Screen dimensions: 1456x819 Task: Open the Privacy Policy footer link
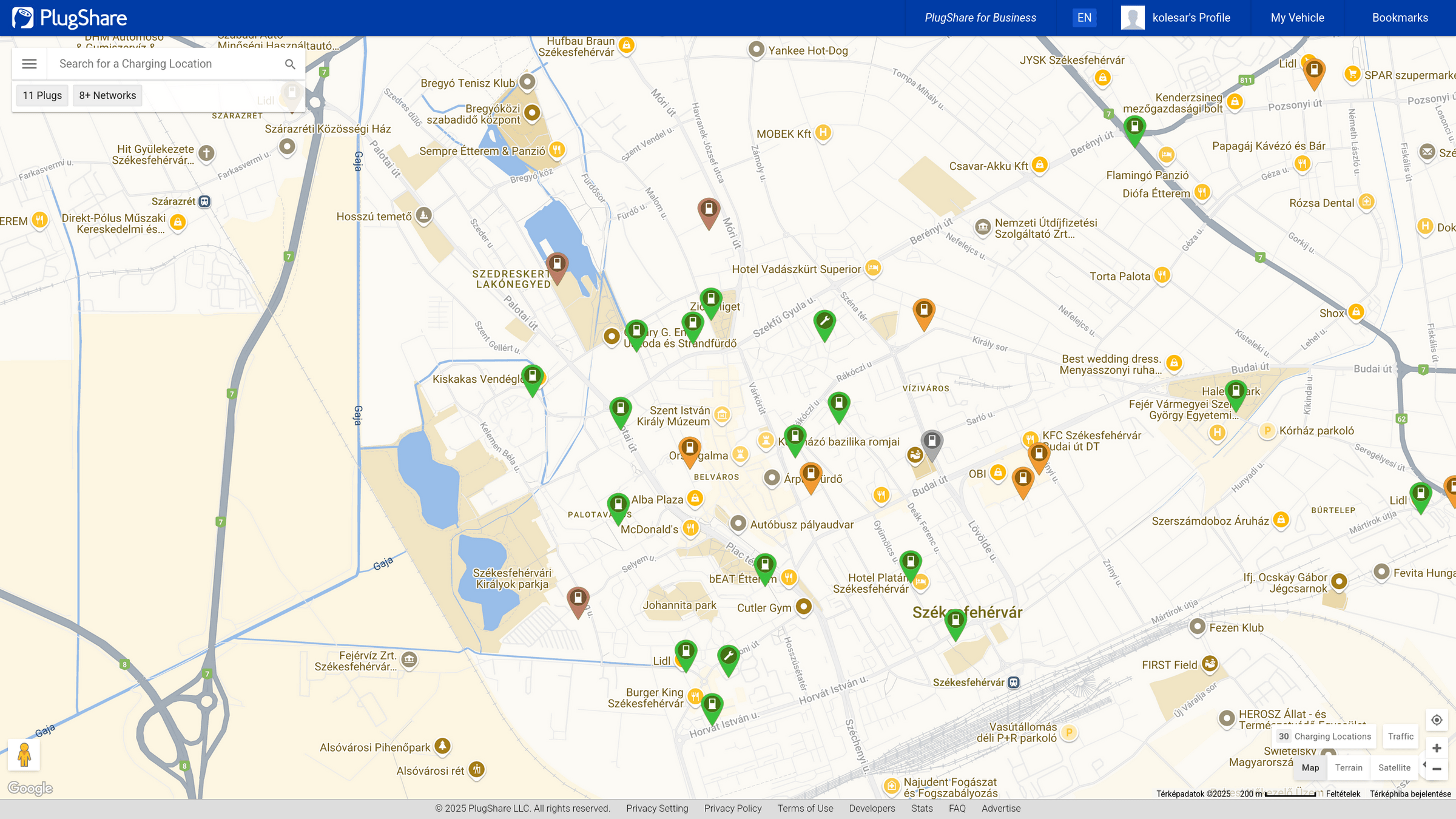click(x=732, y=808)
